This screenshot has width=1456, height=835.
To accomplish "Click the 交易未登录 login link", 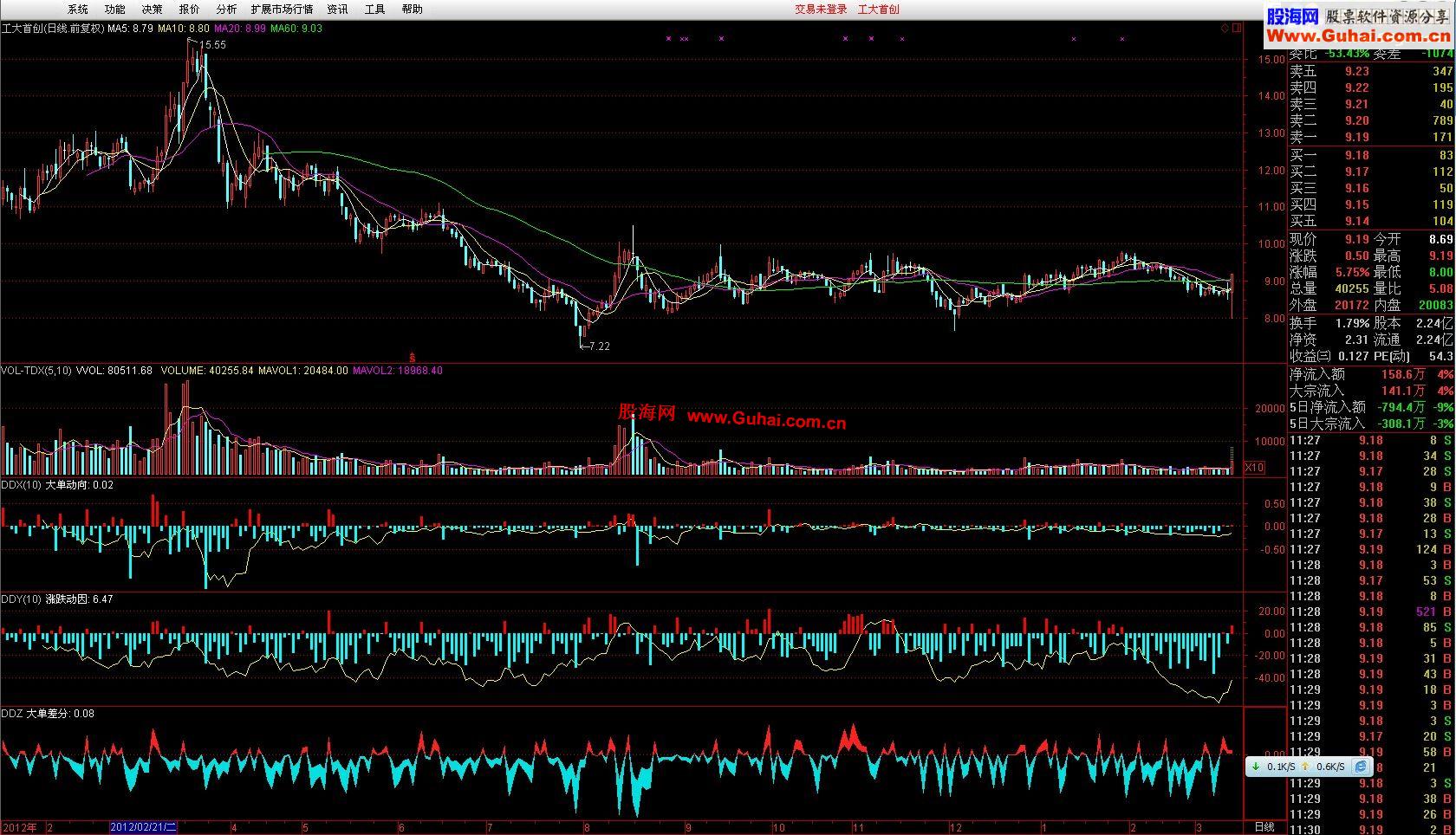I will pos(821,10).
